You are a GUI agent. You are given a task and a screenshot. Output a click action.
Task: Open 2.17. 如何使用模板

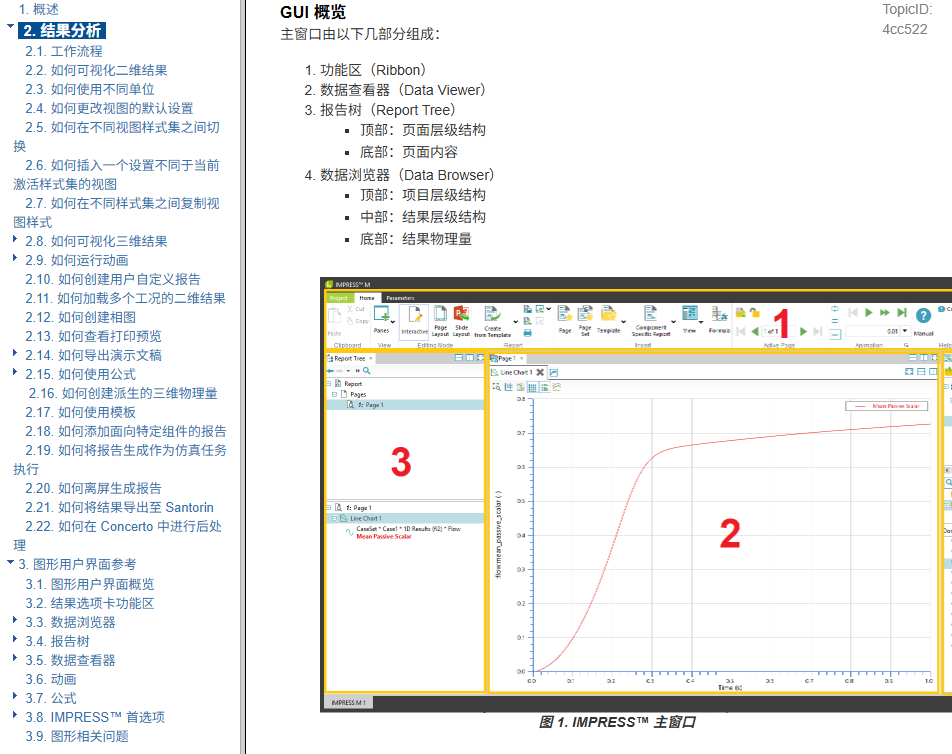tap(80, 412)
